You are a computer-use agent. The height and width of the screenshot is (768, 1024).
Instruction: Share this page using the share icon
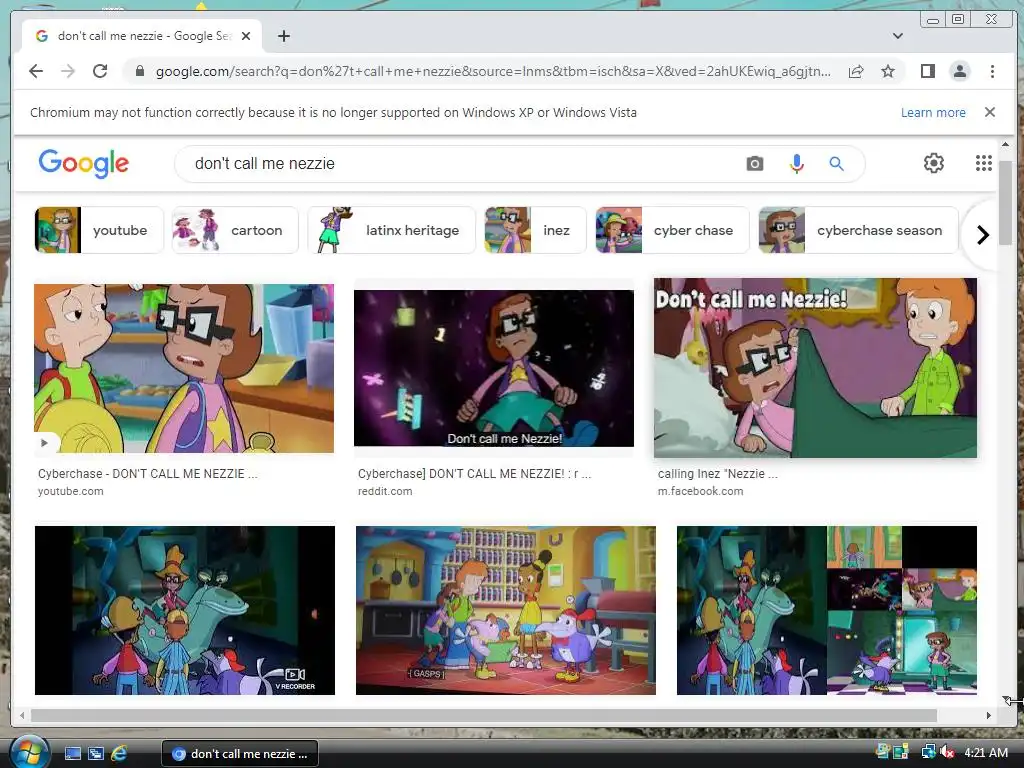pos(856,71)
